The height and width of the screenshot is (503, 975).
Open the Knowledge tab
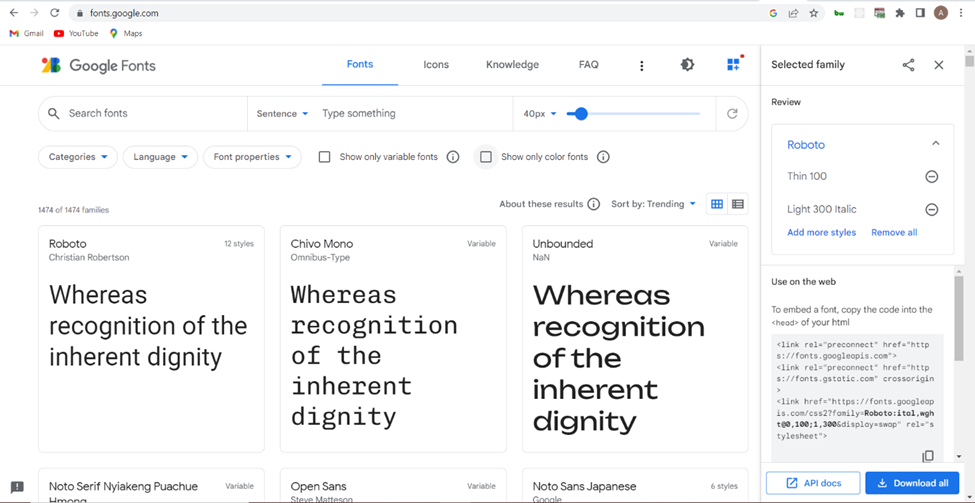pyautogui.click(x=512, y=65)
